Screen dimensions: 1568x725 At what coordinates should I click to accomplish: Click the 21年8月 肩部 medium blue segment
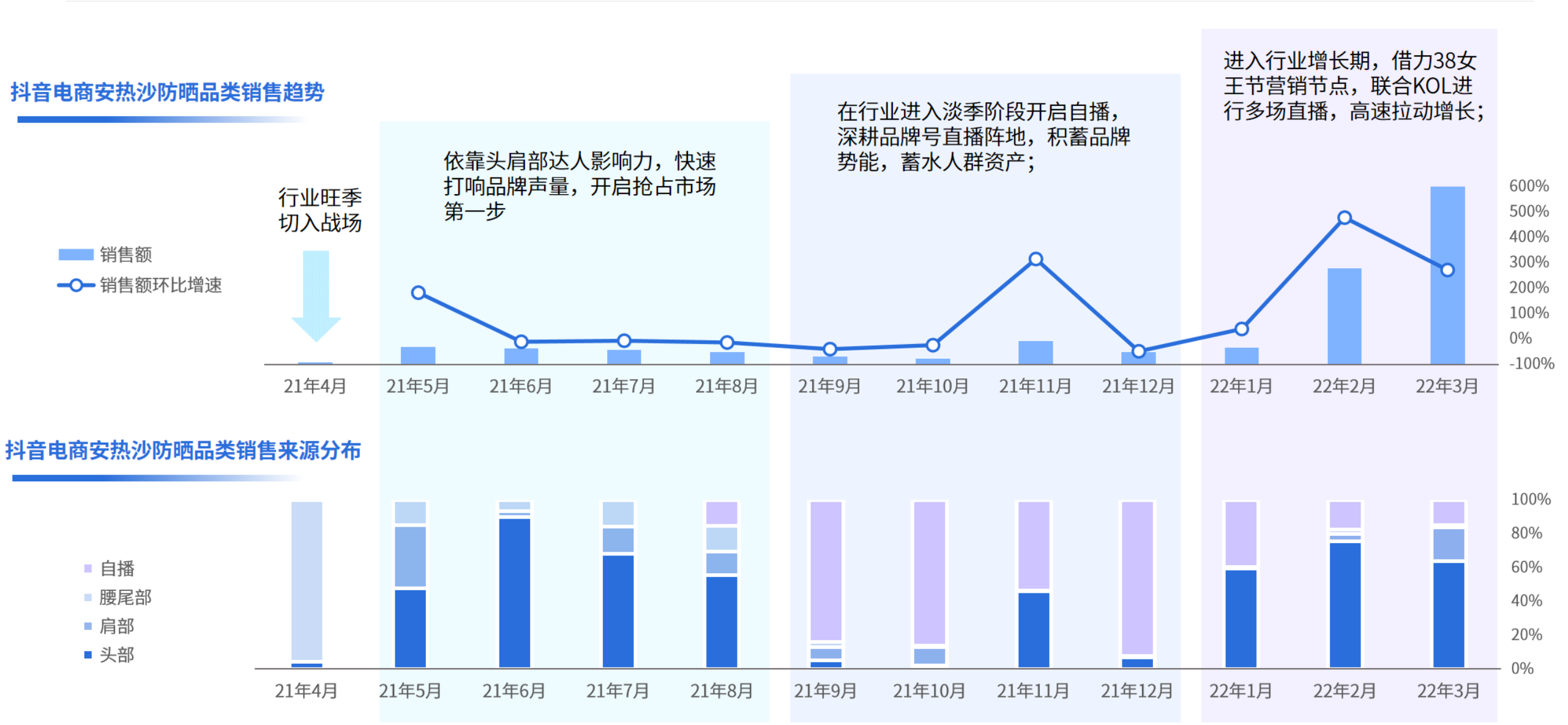click(x=722, y=563)
